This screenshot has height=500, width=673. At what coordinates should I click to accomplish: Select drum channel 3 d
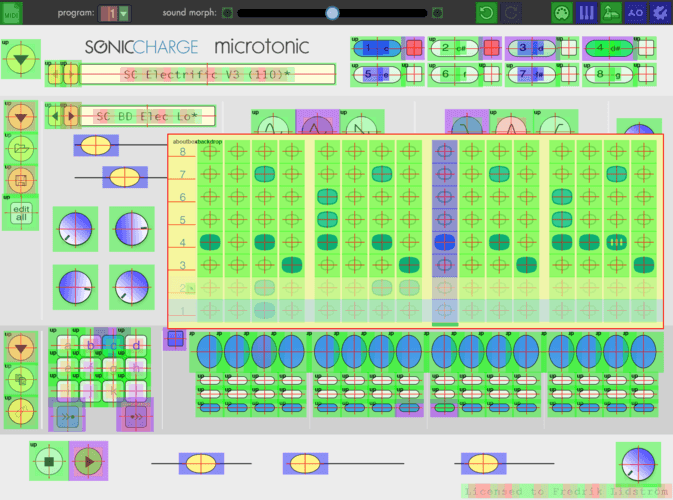(x=531, y=48)
